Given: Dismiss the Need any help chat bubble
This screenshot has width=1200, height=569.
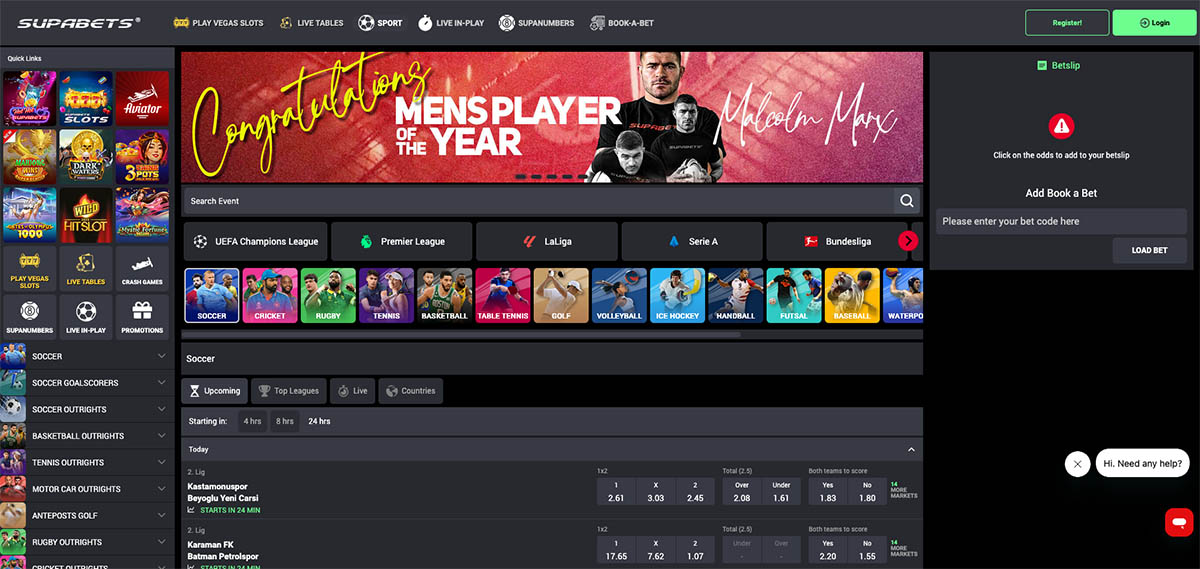Looking at the screenshot, I should pos(1077,464).
